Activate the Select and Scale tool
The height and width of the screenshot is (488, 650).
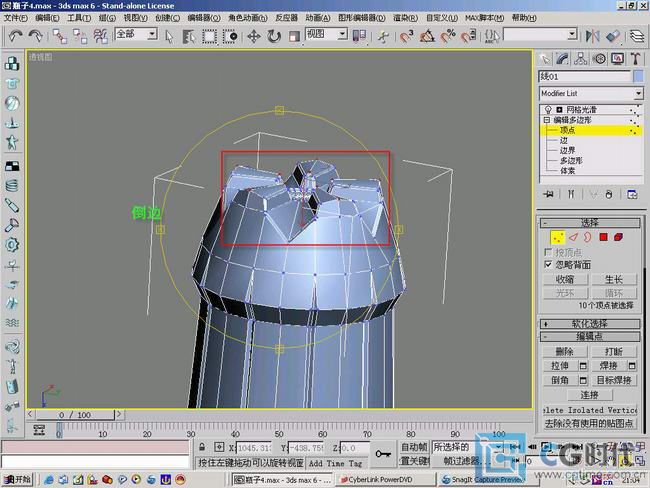[294, 36]
